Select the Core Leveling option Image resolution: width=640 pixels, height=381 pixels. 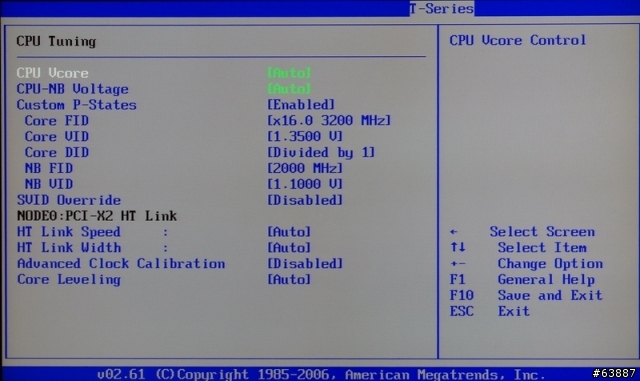pyautogui.click(x=69, y=280)
